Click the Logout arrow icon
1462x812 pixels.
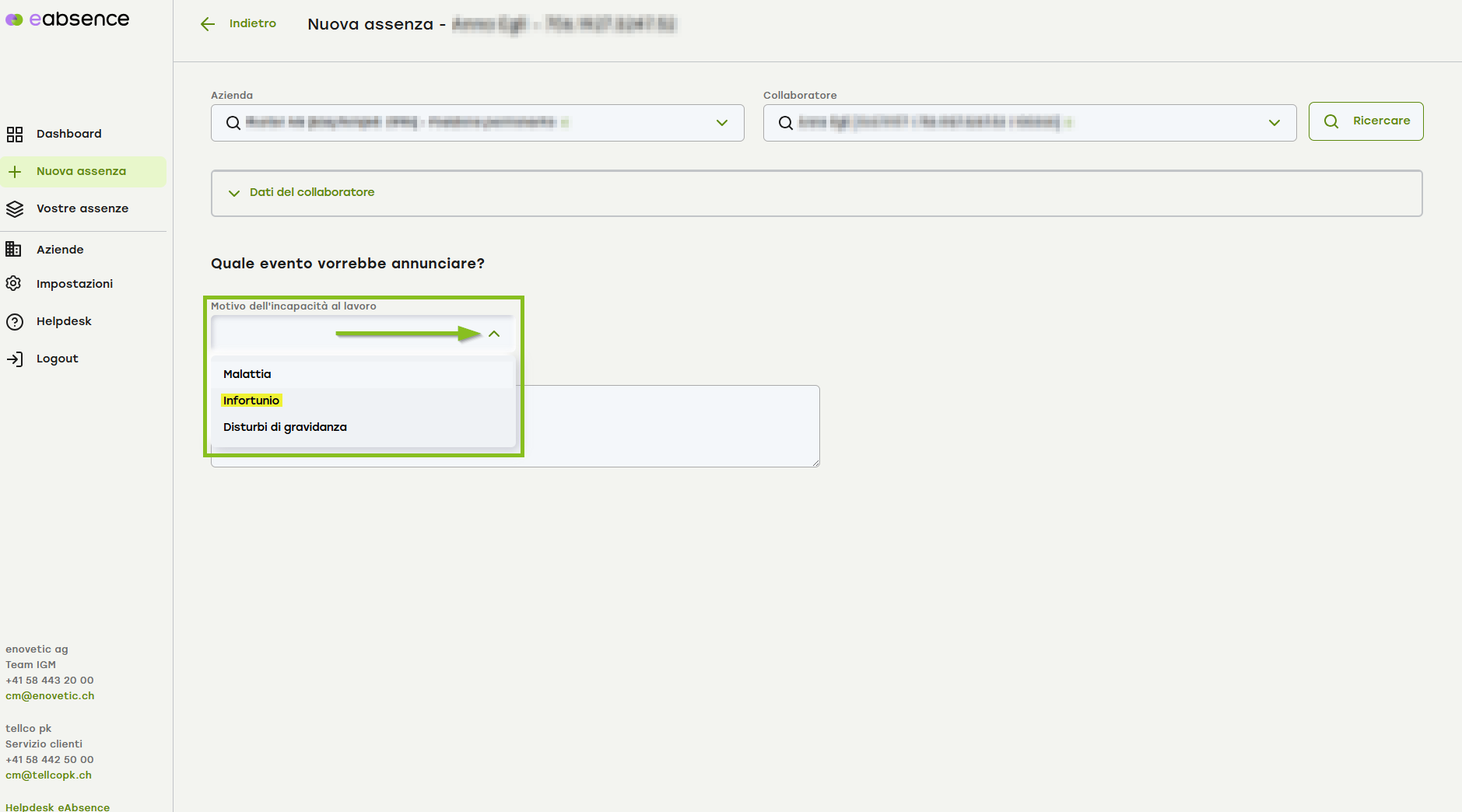15,359
